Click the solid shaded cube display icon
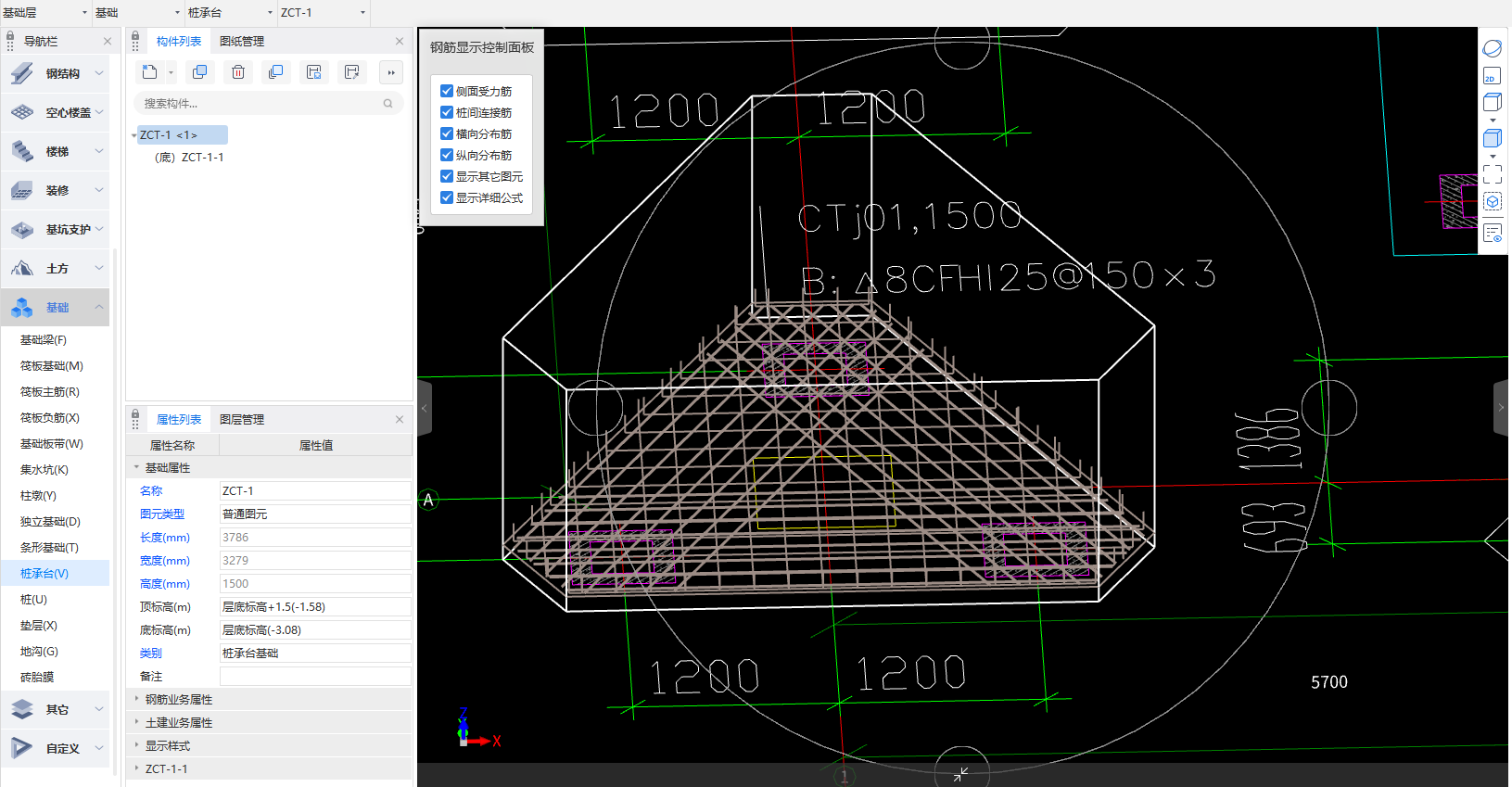Image resolution: width=1512 pixels, height=787 pixels. (1492, 138)
